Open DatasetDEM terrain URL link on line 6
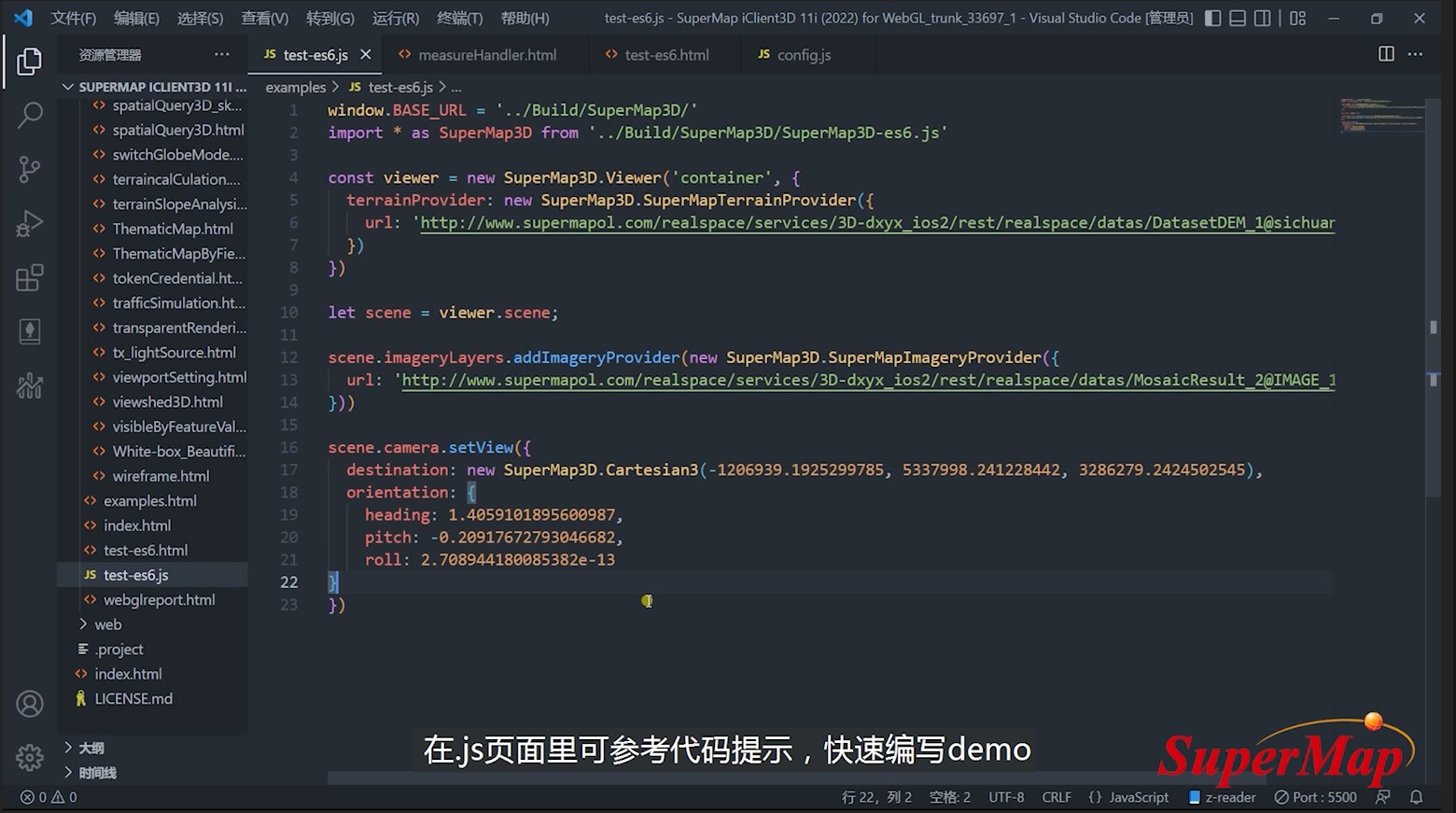The width and height of the screenshot is (1456, 813). [877, 223]
